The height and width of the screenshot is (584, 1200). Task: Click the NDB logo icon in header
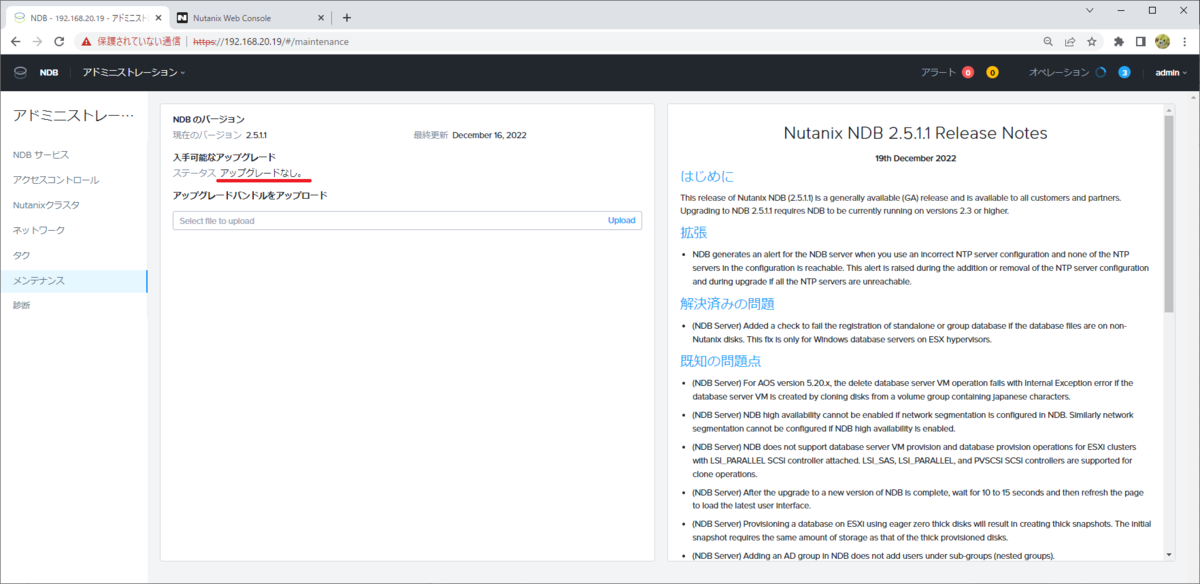point(20,72)
